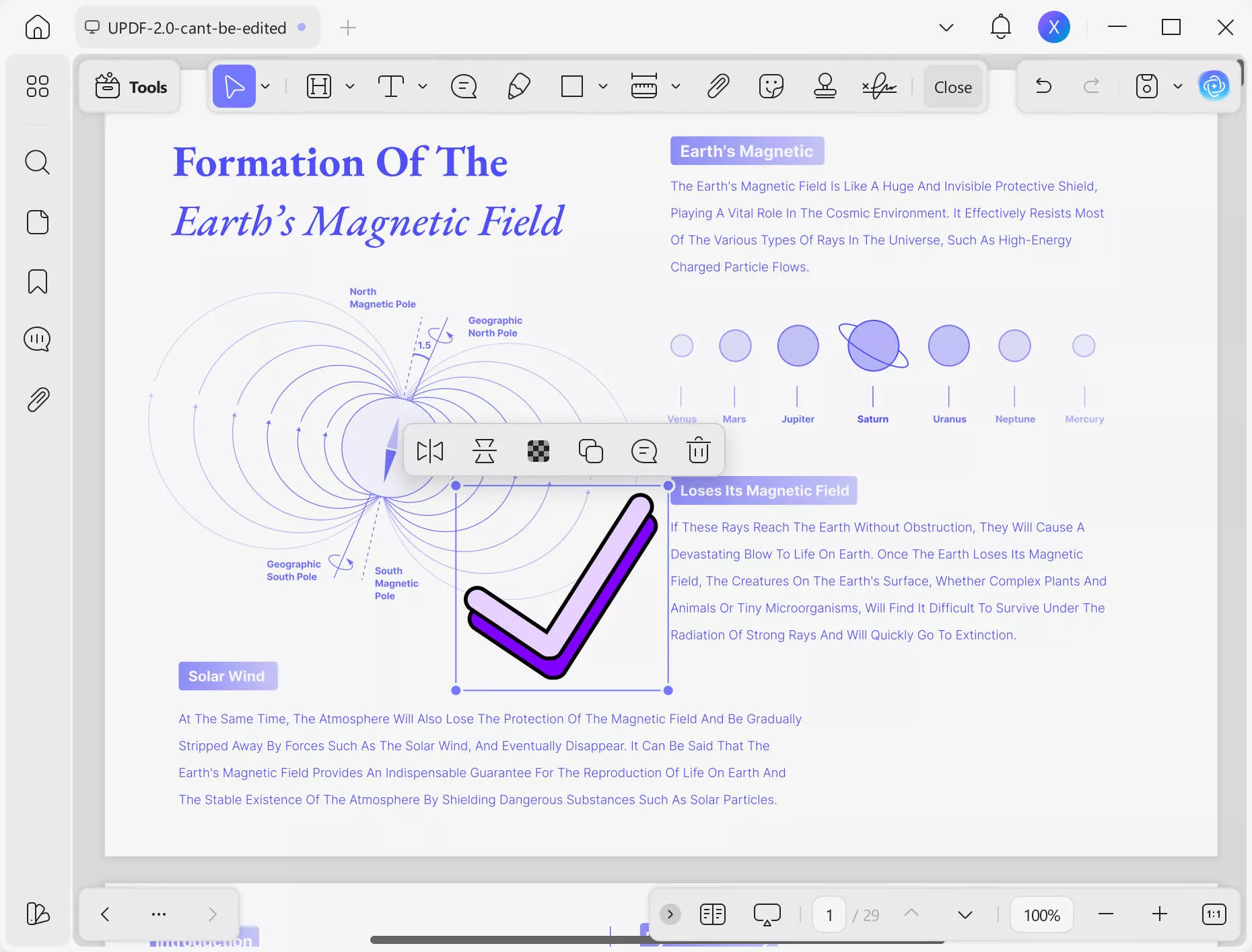Choose the attach file tool in toolbar
The image size is (1252, 952).
point(718,86)
